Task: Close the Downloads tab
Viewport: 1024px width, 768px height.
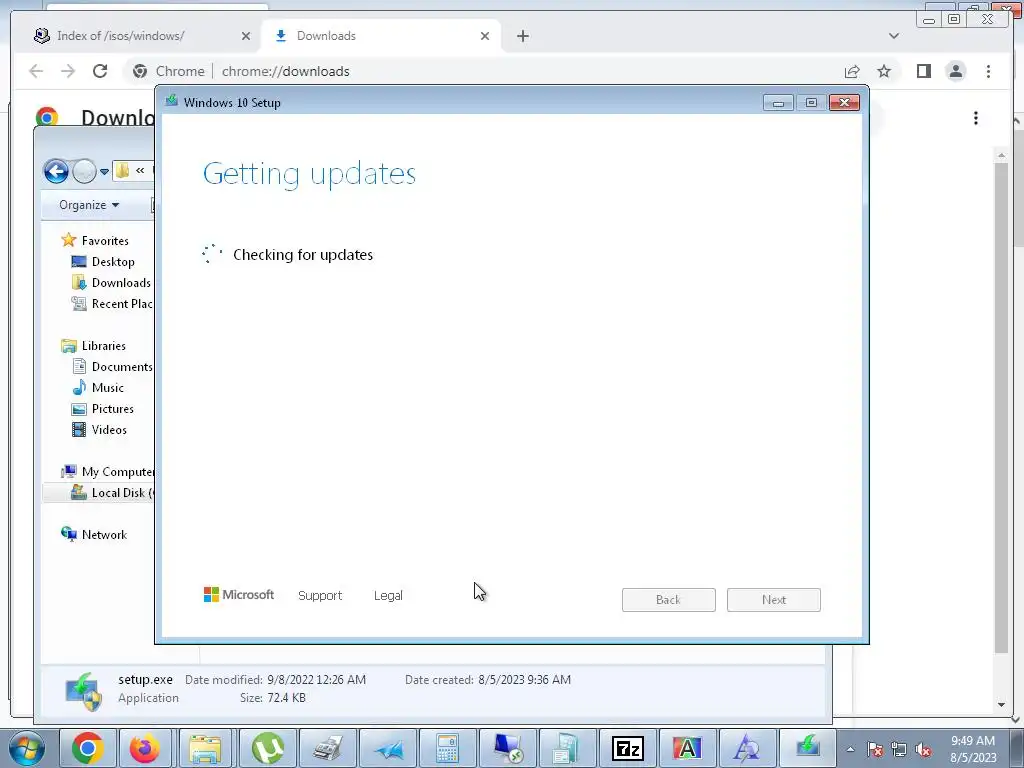Action: 485,36
